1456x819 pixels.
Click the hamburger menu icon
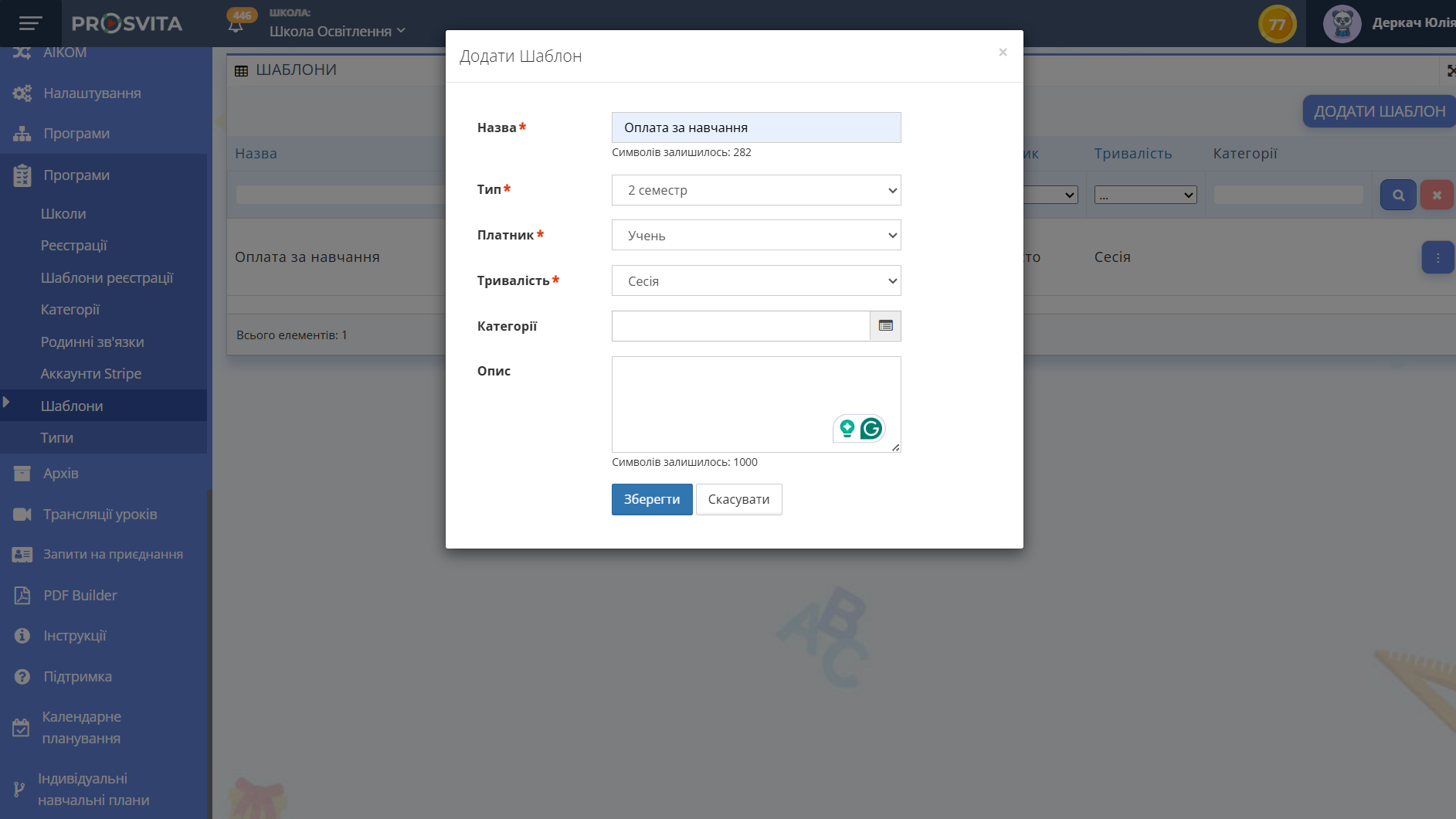[30, 23]
